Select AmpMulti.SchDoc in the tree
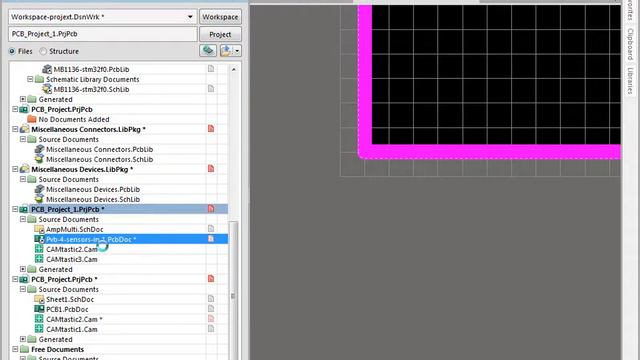The height and width of the screenshot is (360, 640). point(74,229)
